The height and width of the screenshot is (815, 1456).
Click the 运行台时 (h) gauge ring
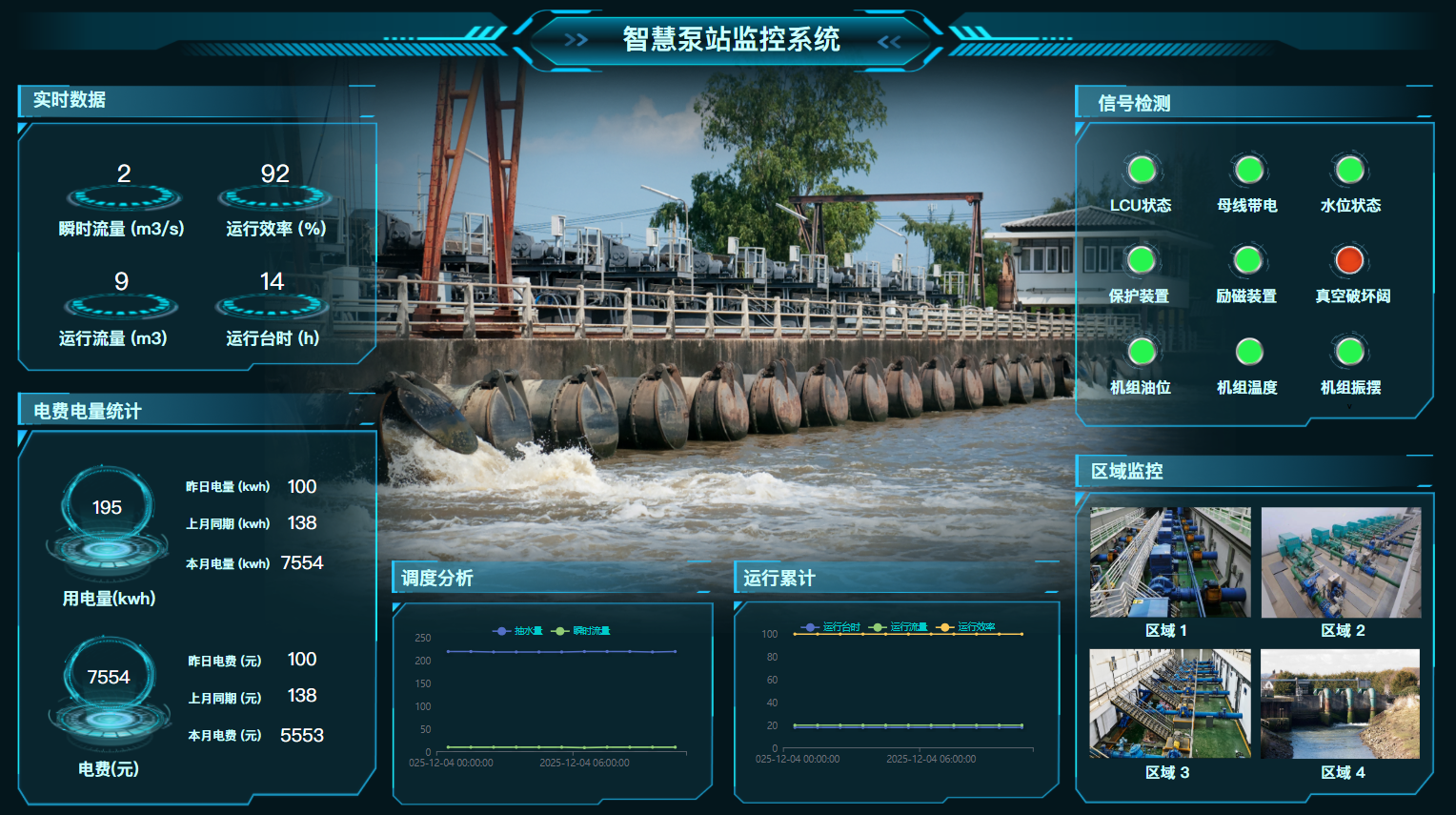pyautogui.click(x=273, y=306)
